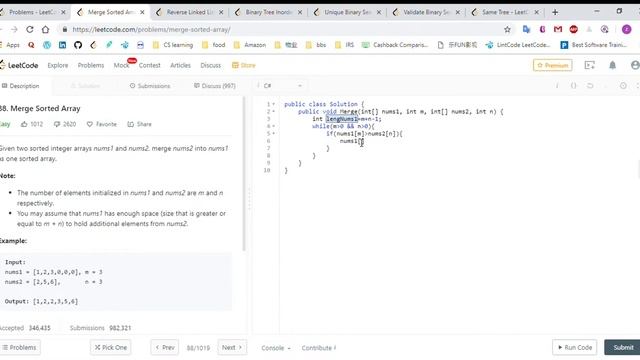Screen dimensions: 640x360
Task: Switch to the Description tab
Action: point(21,86)
